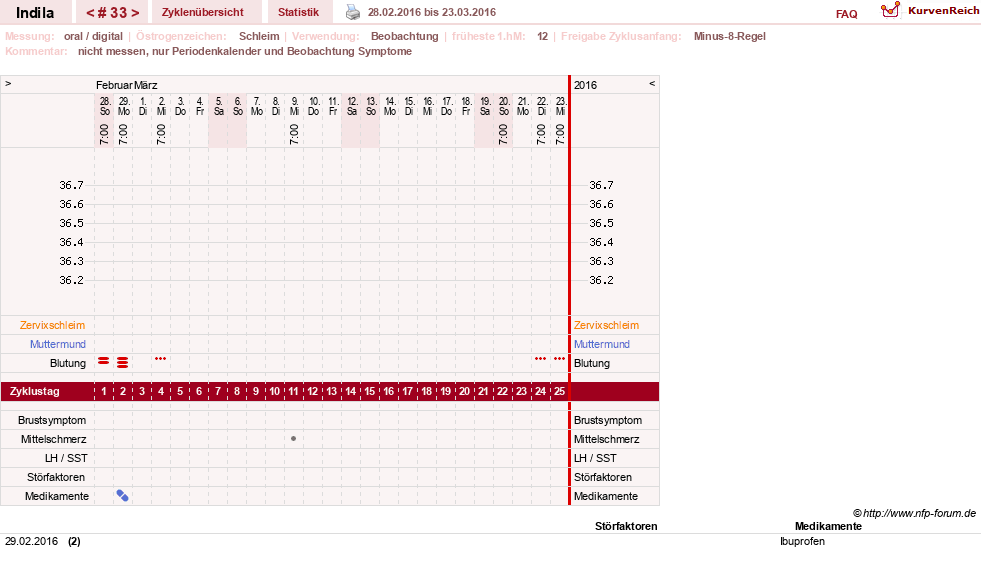Screen dimensions: 981x565
Task: Go to previous cycle with the left arrow of #33
Action: point(90,13)
